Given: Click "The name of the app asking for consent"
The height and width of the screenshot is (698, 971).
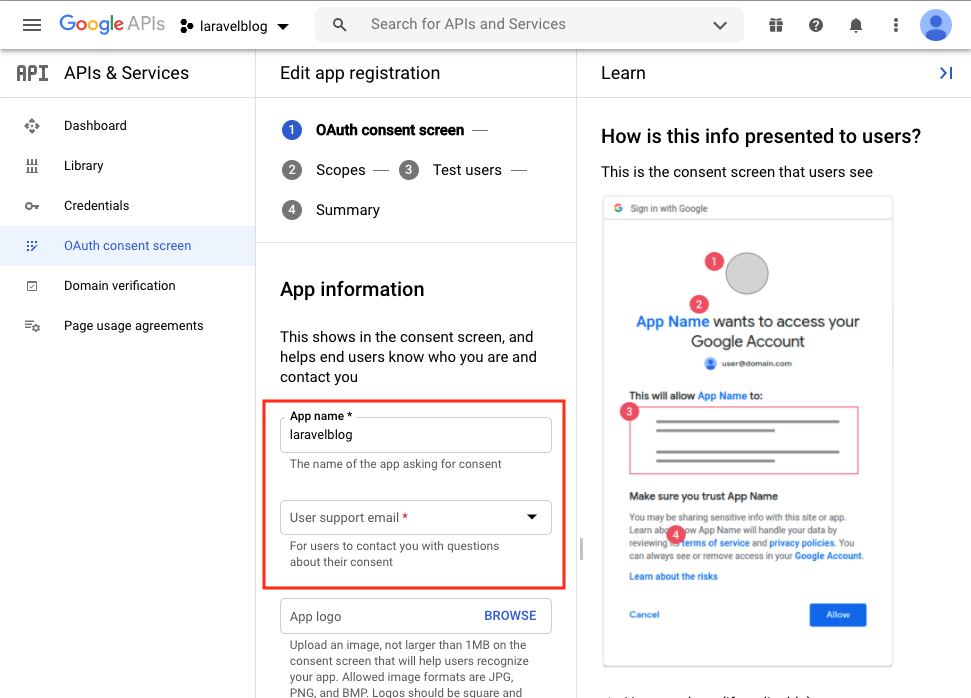Looking at the screenshot, I should [x=395, y=464].
